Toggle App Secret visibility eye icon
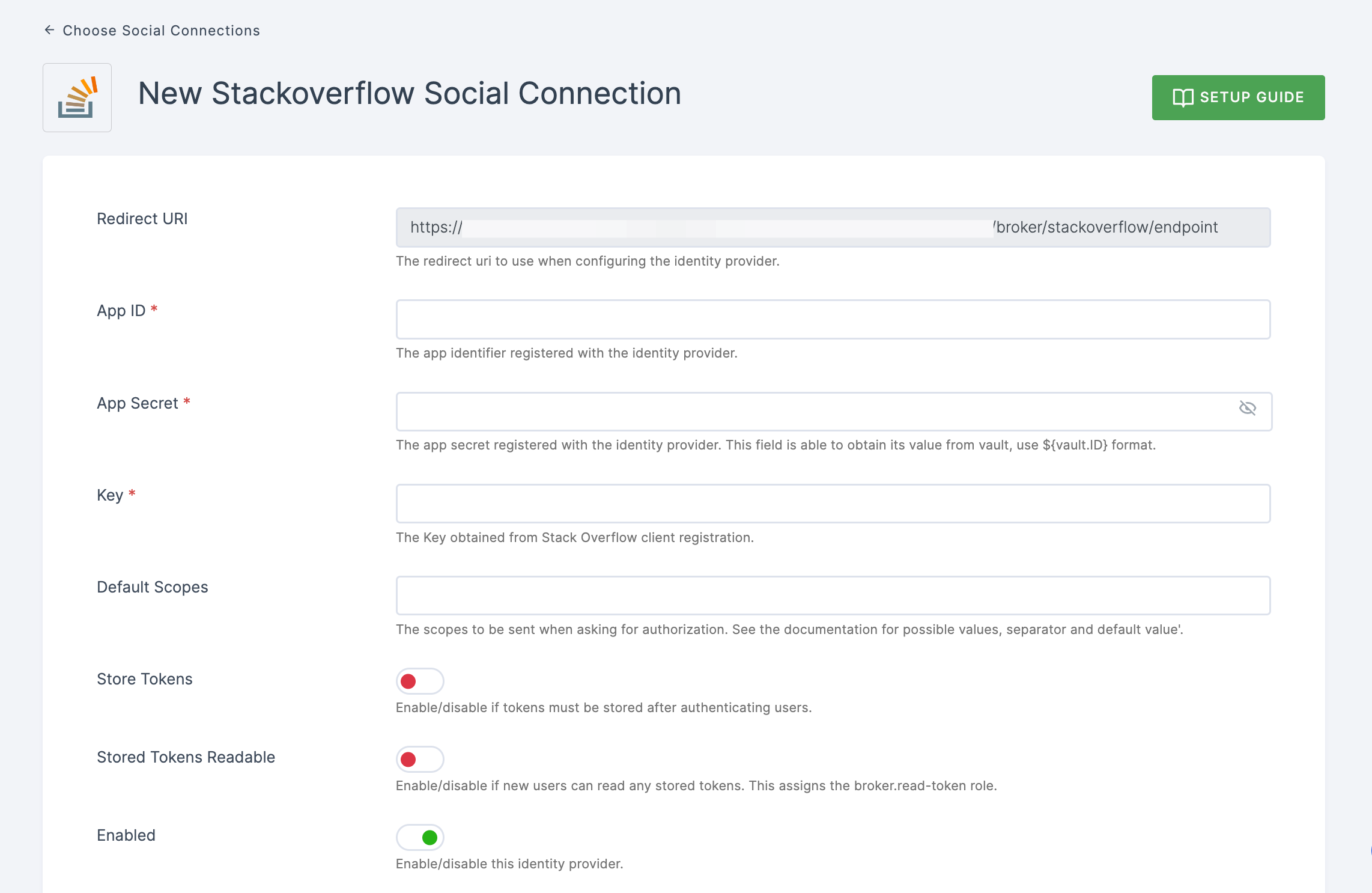 pos(1248,408)
